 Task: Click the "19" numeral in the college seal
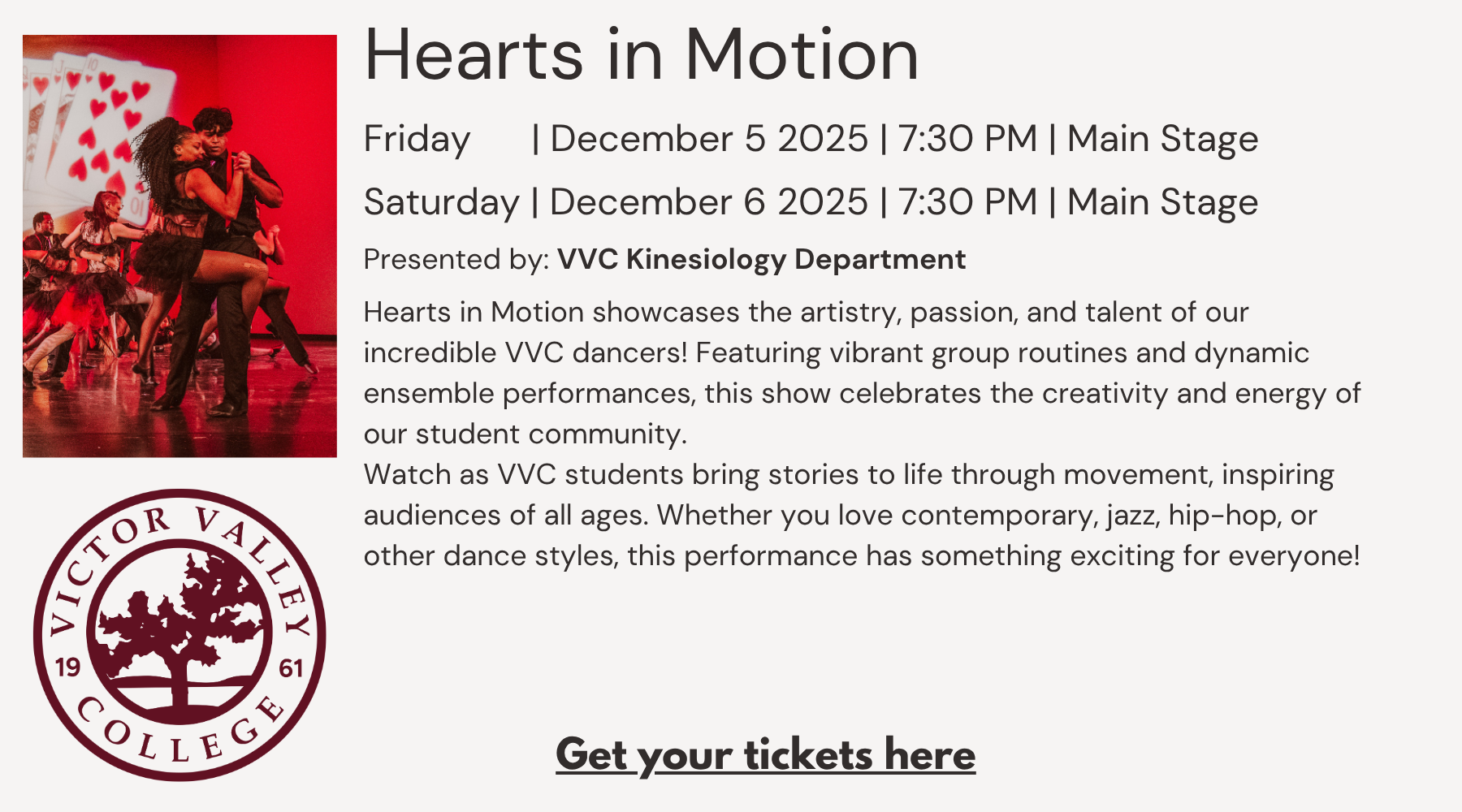pyautogui.click(x=67, y=667)
